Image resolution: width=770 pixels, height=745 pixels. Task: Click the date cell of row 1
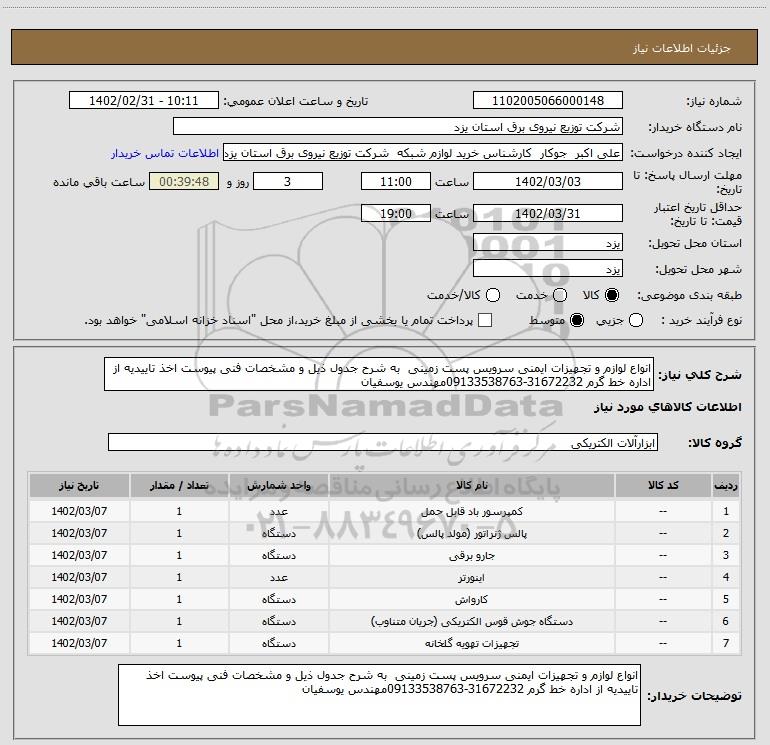pyautogui.click(x=79, y=511)
